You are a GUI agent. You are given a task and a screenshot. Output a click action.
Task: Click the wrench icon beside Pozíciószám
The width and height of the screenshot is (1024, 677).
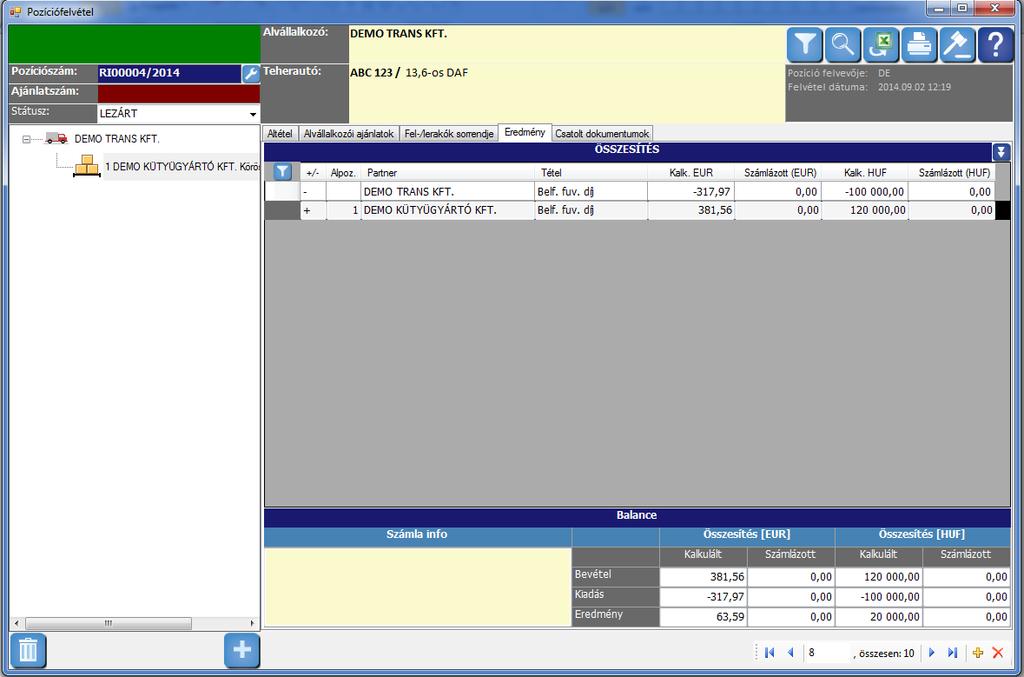(251, 73)
